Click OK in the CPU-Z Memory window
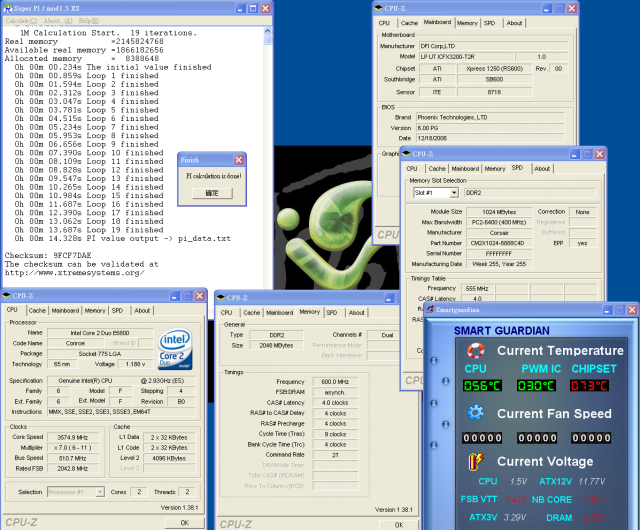 tap(399, 525)
